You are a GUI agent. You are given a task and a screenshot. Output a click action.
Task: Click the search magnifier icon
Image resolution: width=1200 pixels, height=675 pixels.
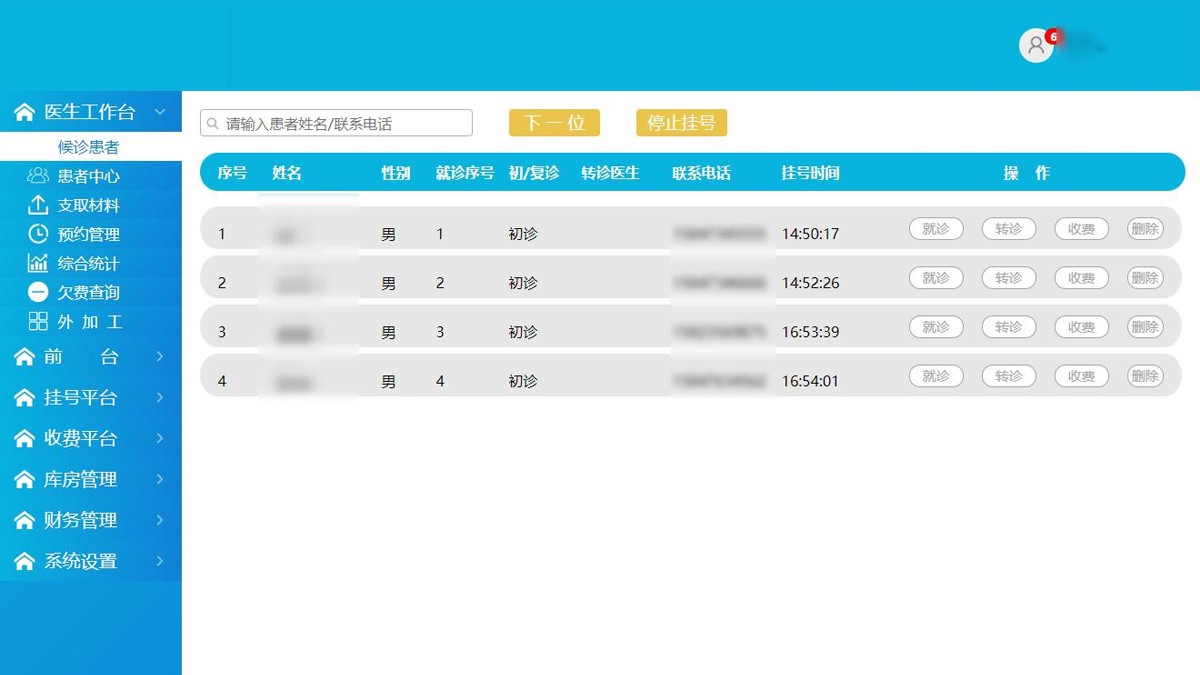[212, 124]
